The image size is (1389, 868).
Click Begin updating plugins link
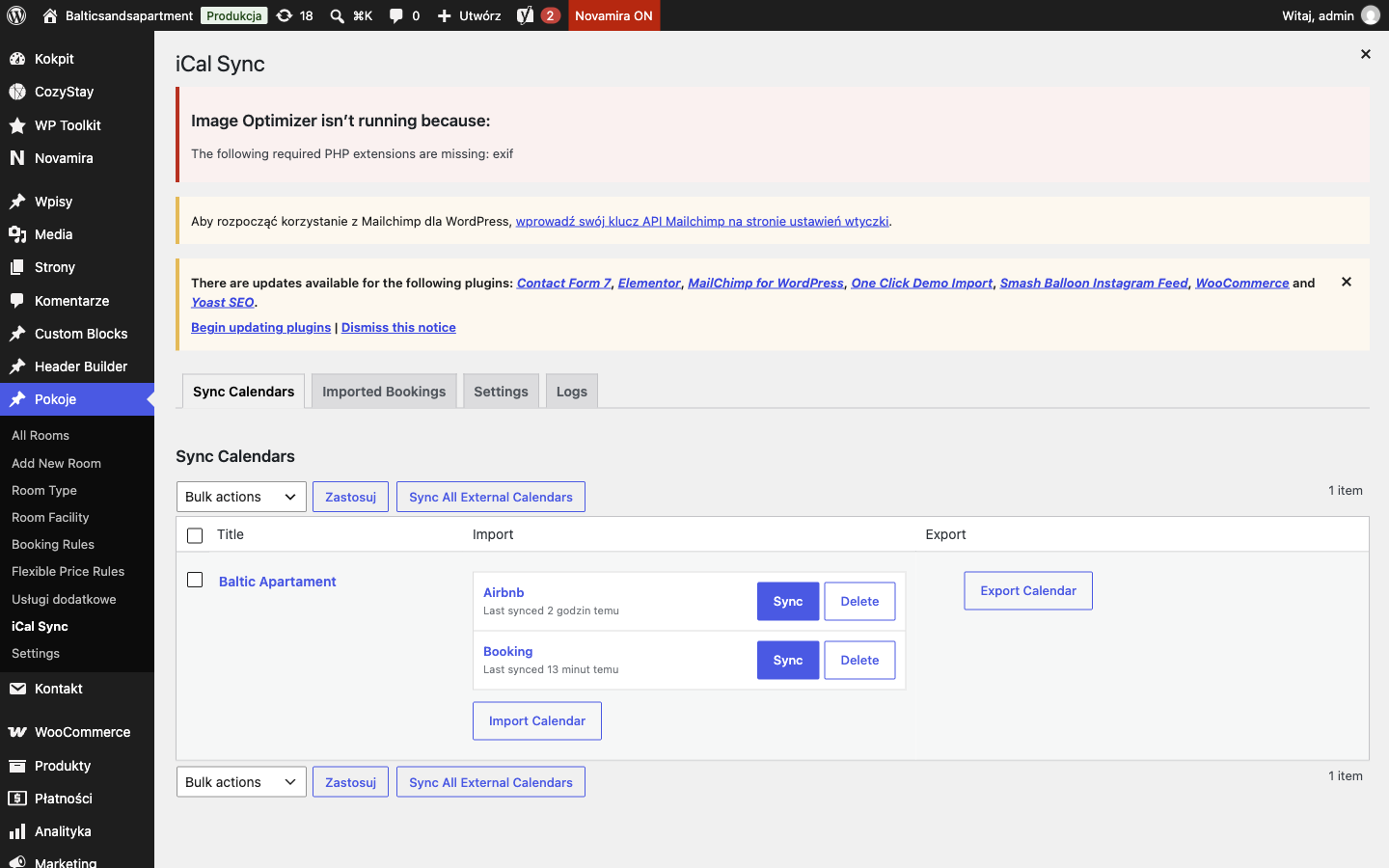[260, 328]
